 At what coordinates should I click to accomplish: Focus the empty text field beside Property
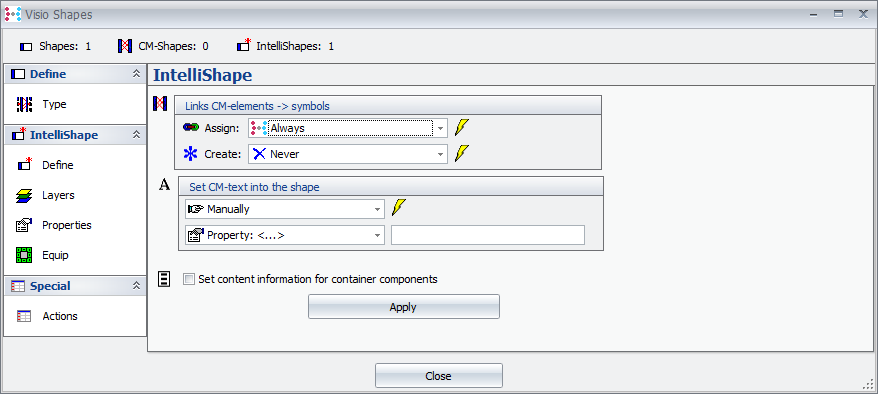pyautogui.click(x=488, y=235)
